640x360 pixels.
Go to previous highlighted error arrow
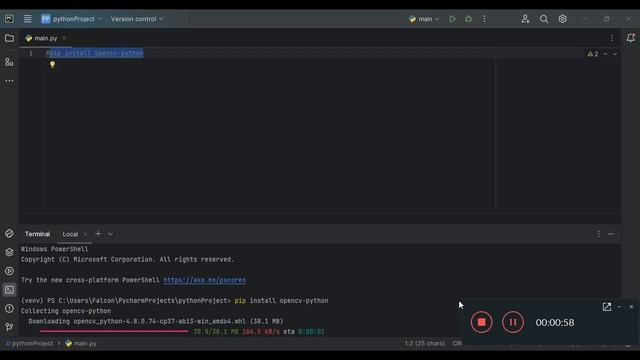point(605,54)
